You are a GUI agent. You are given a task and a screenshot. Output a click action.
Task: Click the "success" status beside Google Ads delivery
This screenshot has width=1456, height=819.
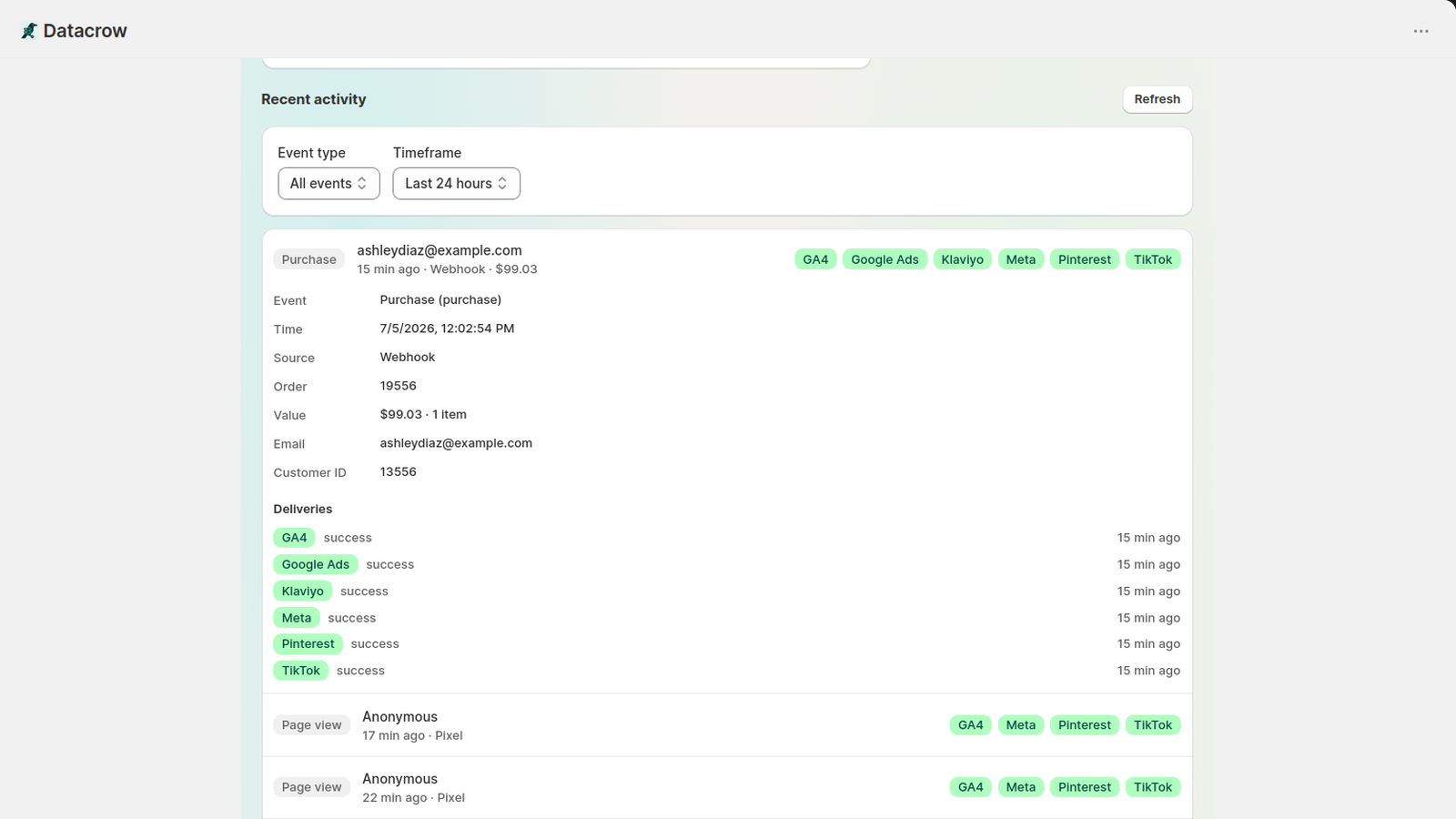389,564
